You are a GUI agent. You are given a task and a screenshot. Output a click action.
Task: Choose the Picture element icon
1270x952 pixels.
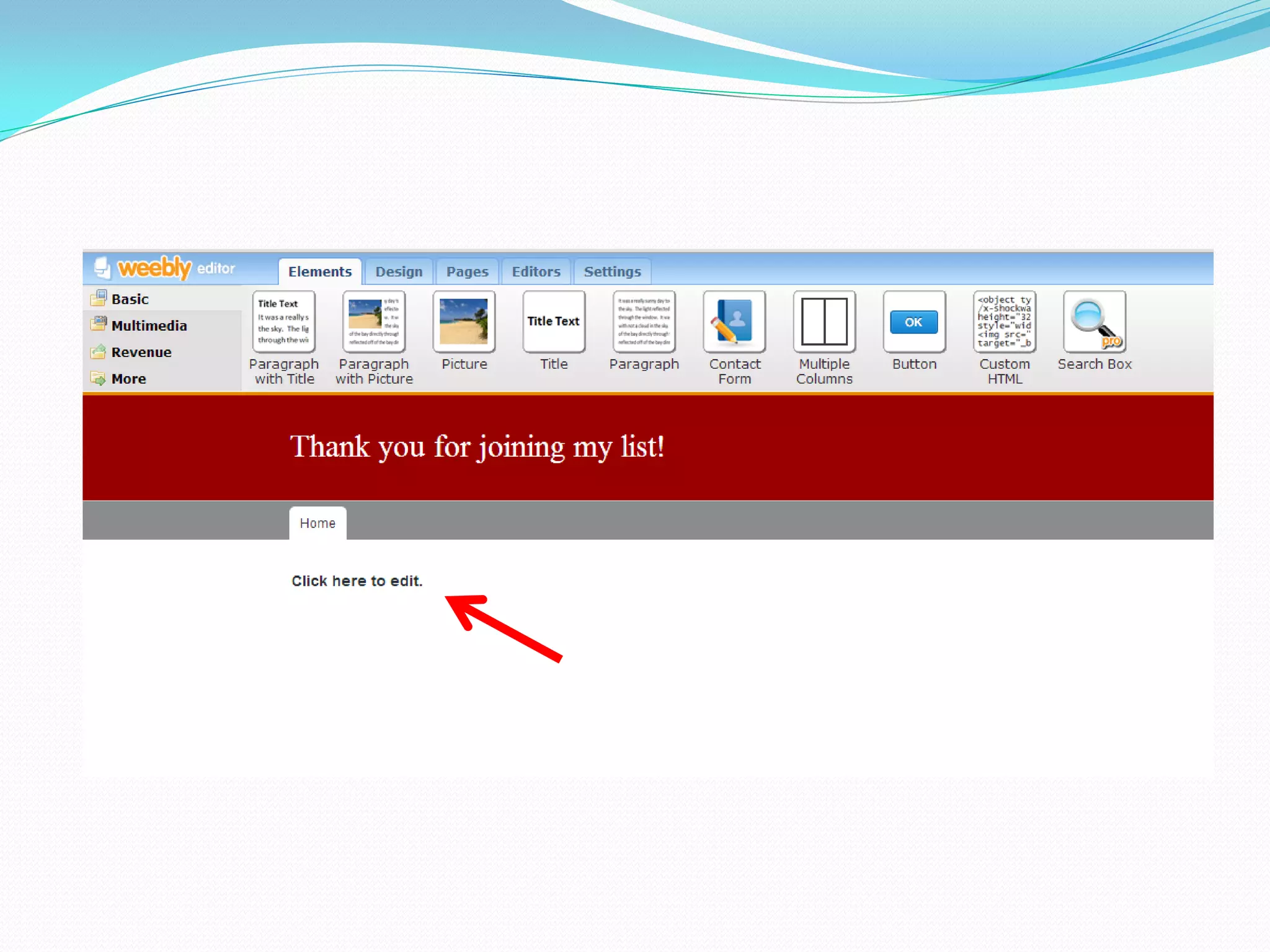point(464,322)
